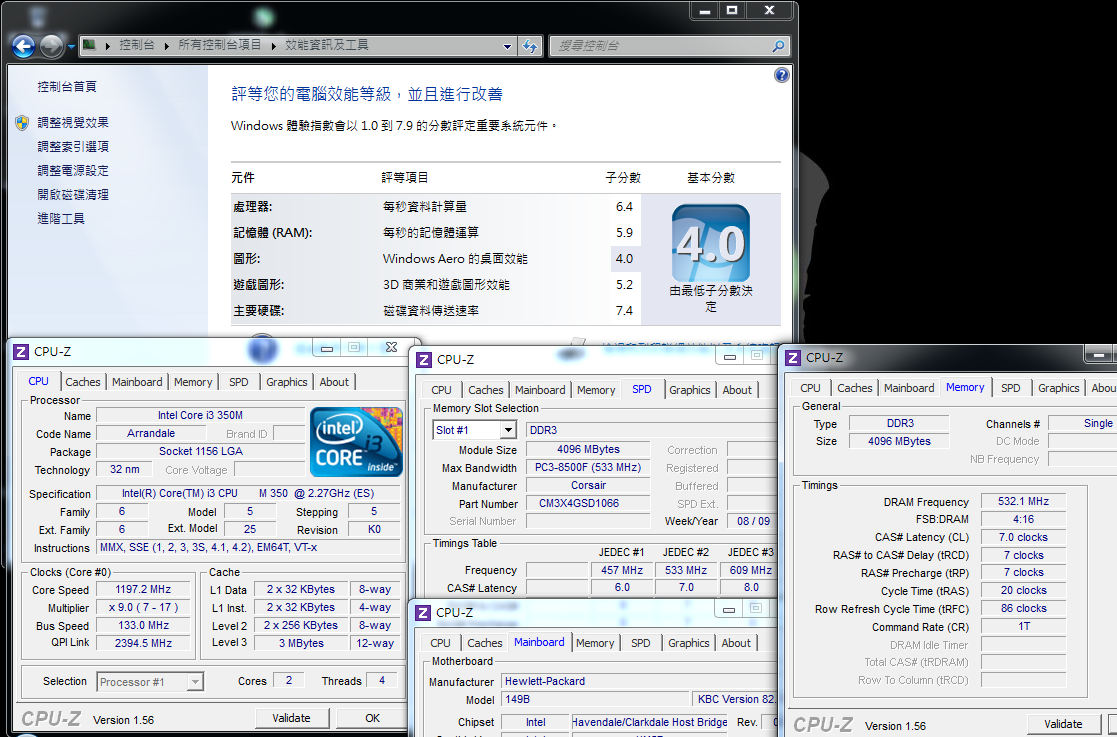Click the shield icon next to 調整視覺效果
Viewport: 1117px width, 737px height.
click(x=22, y=122)
